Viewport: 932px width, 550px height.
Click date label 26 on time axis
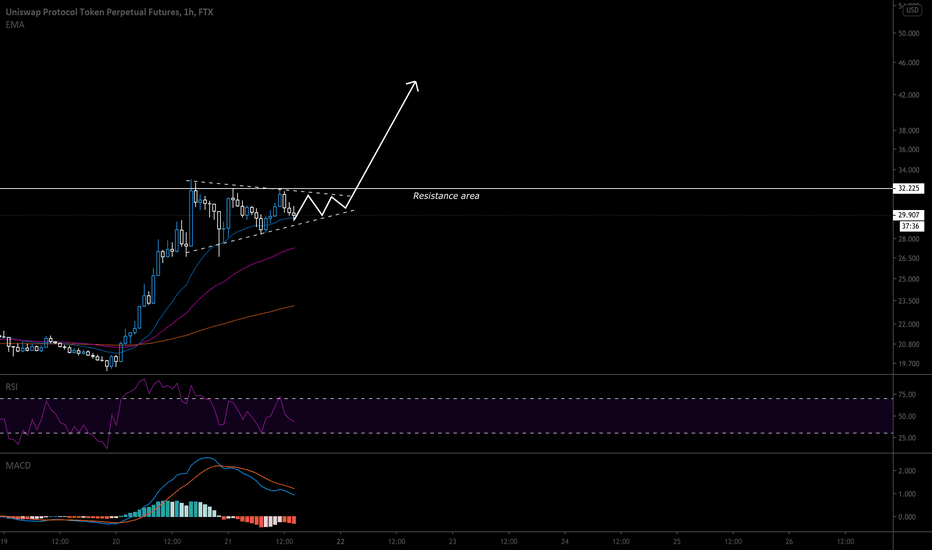(789, 541)
